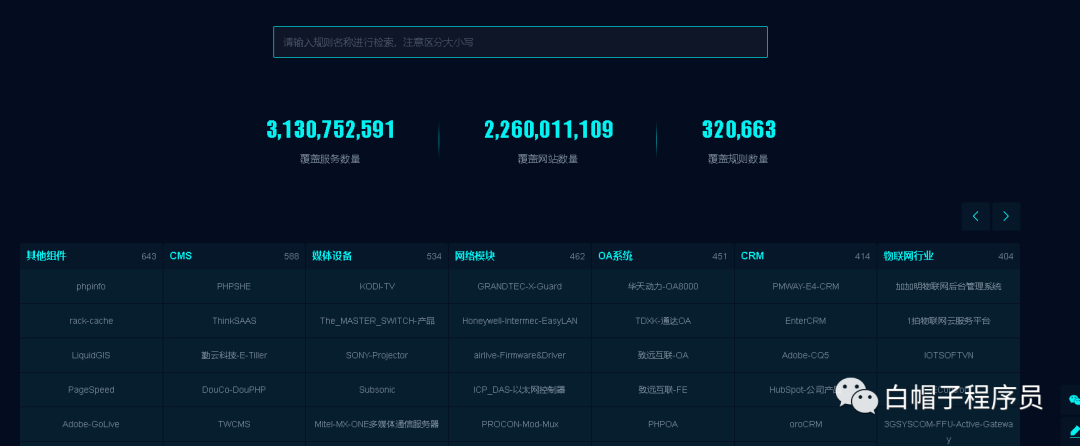This screenshot has height=446, width=1080.
Task: Click the 2,260,011,109 website count
Action: pyautogui.click(x=548, y=129)
